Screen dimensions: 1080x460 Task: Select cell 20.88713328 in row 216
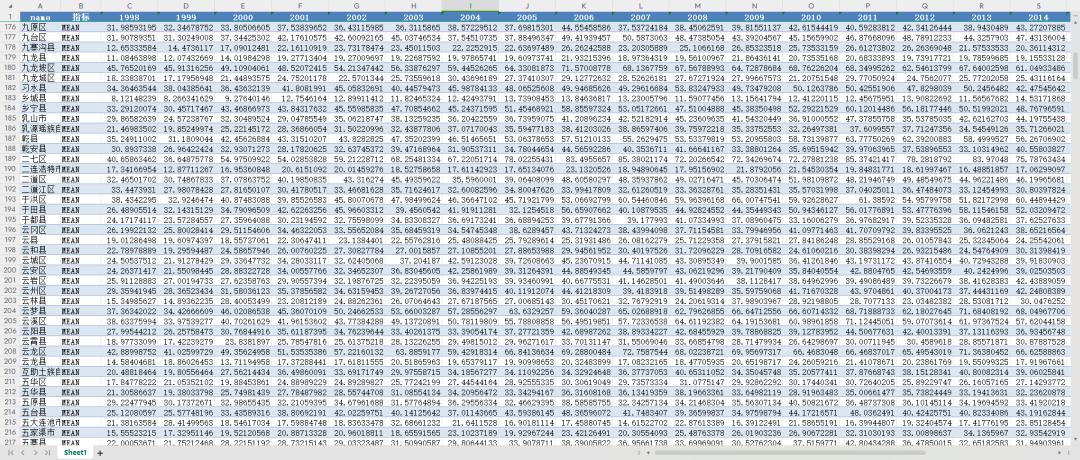(x=300, y=433)
